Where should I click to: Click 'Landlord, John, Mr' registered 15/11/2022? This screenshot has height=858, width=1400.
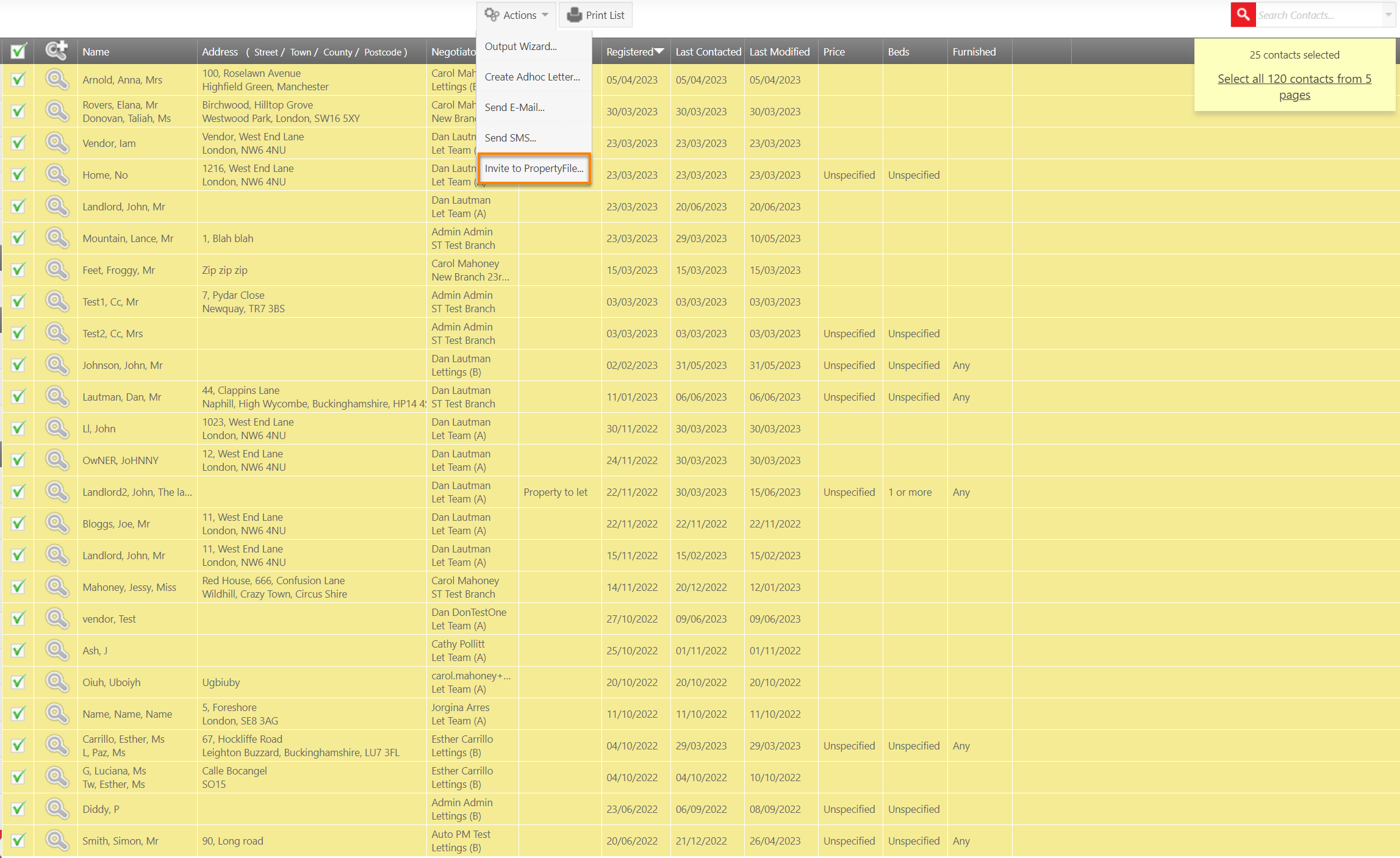pyautogui.click(x=124, y=556)
